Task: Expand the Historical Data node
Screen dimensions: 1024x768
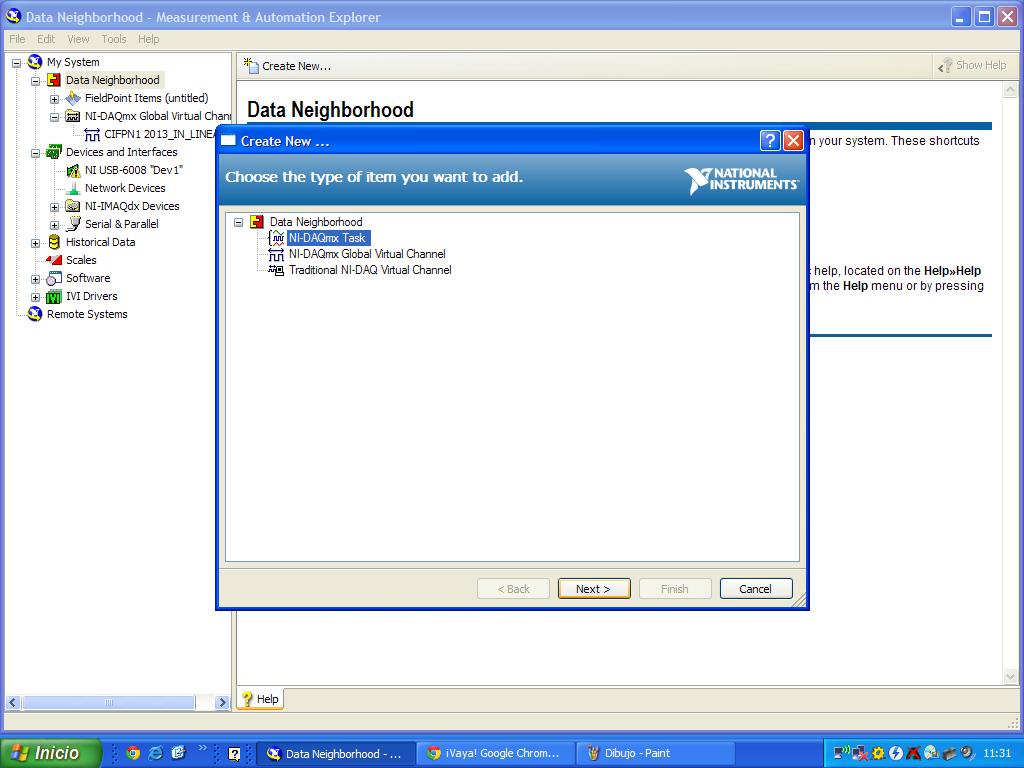Action: 36,243
